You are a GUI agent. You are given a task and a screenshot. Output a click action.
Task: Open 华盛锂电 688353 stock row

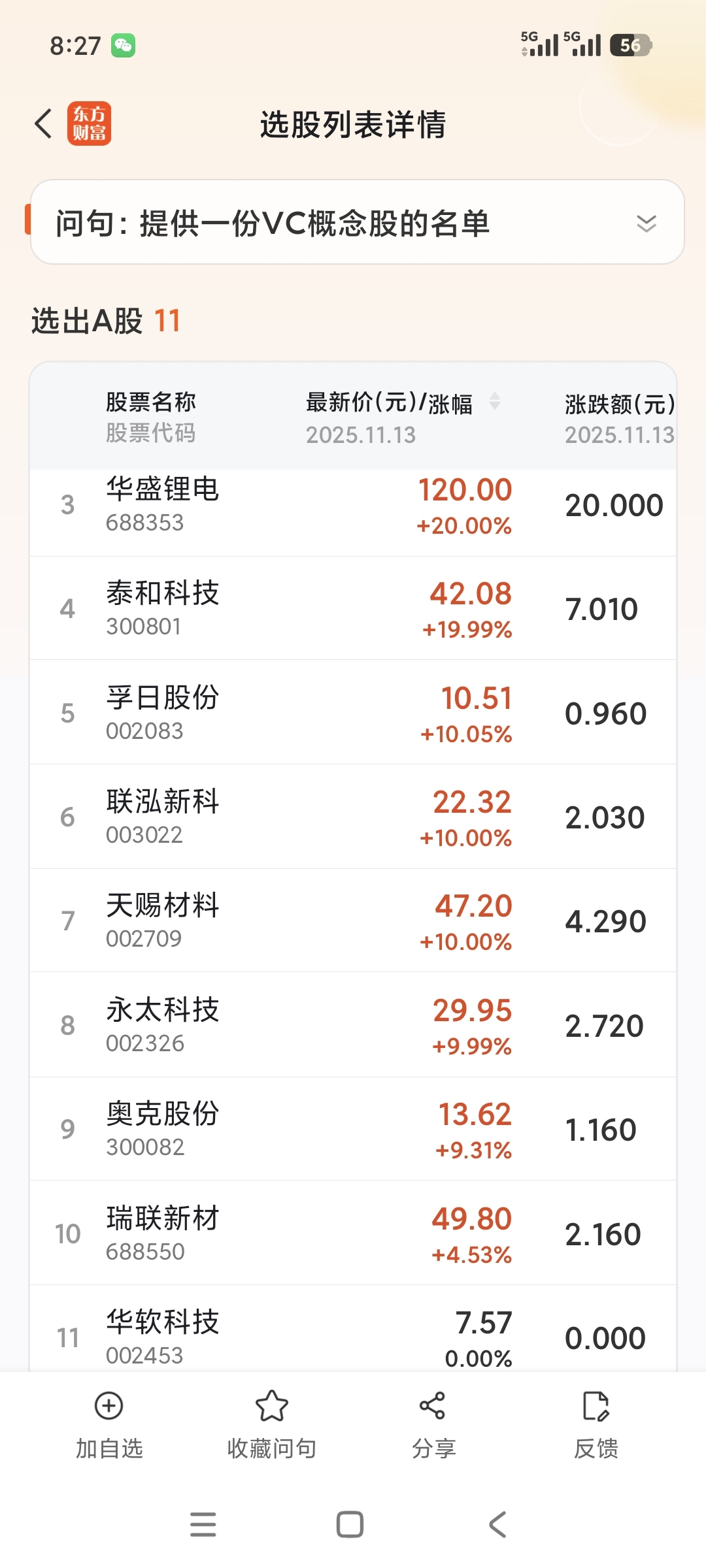click(x=353, y=505)
